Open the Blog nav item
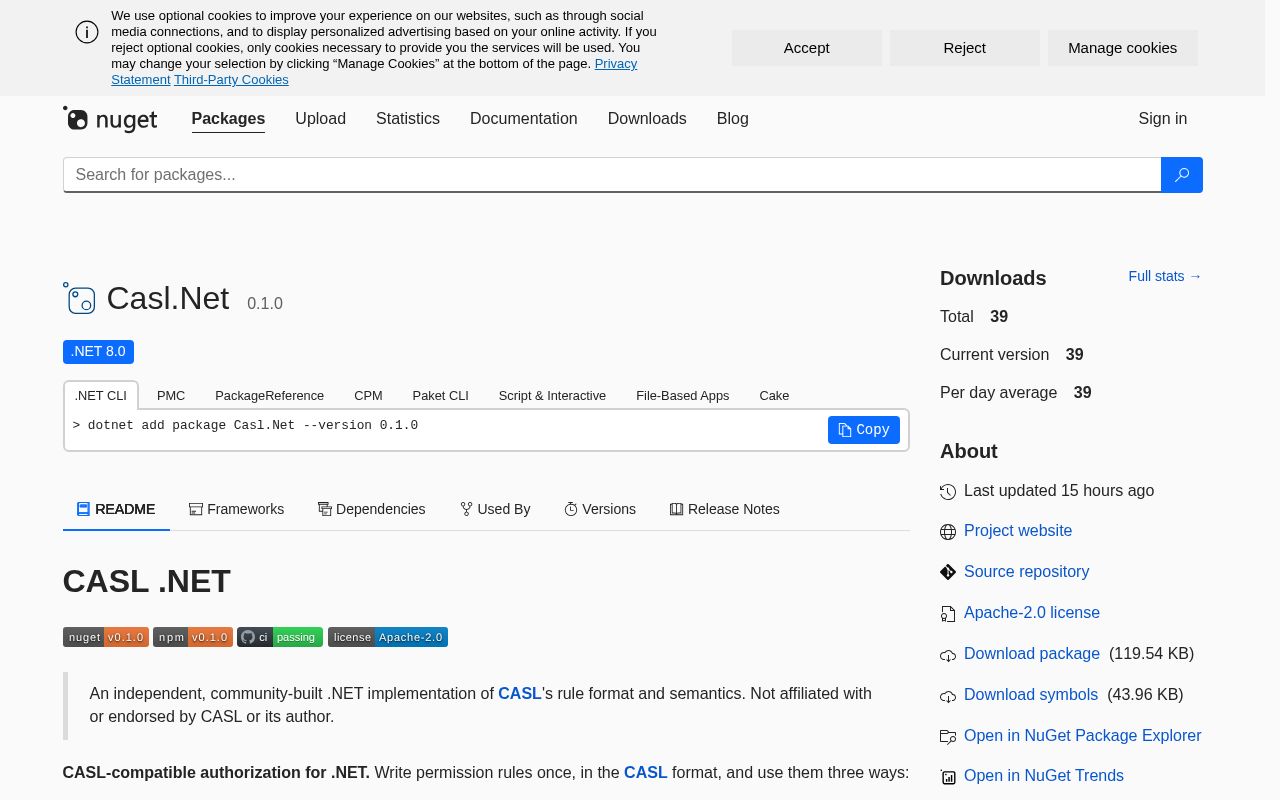 click(x=733, y=119)
